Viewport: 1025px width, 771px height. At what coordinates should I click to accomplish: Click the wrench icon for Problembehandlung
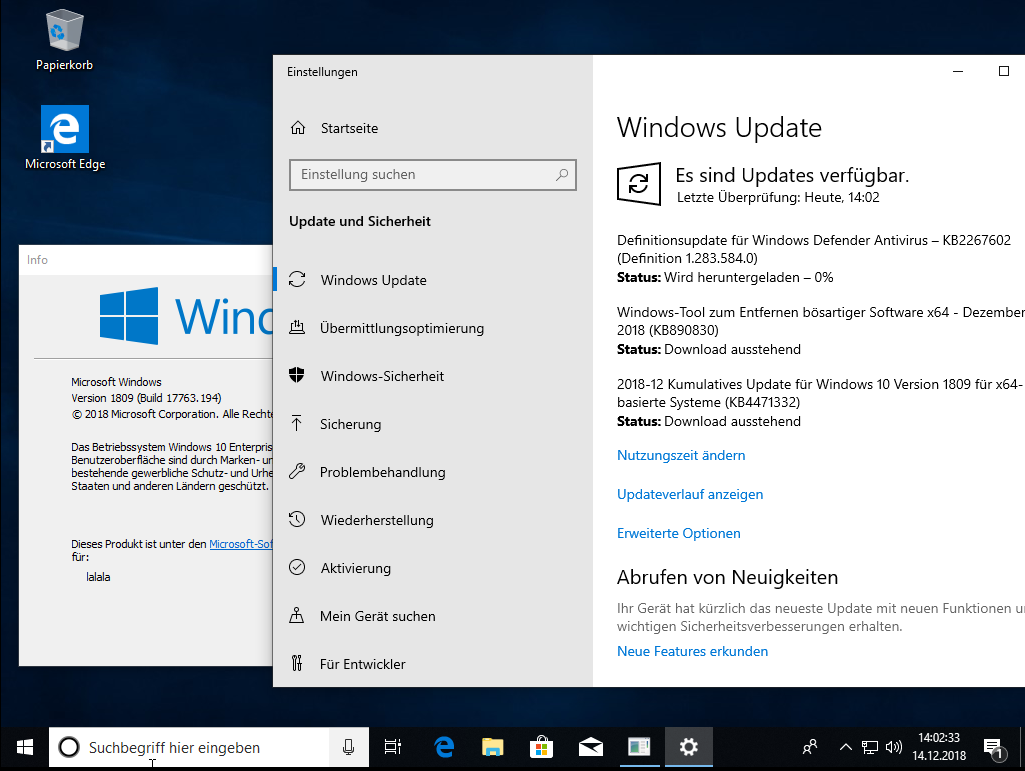tap(297, 471)
